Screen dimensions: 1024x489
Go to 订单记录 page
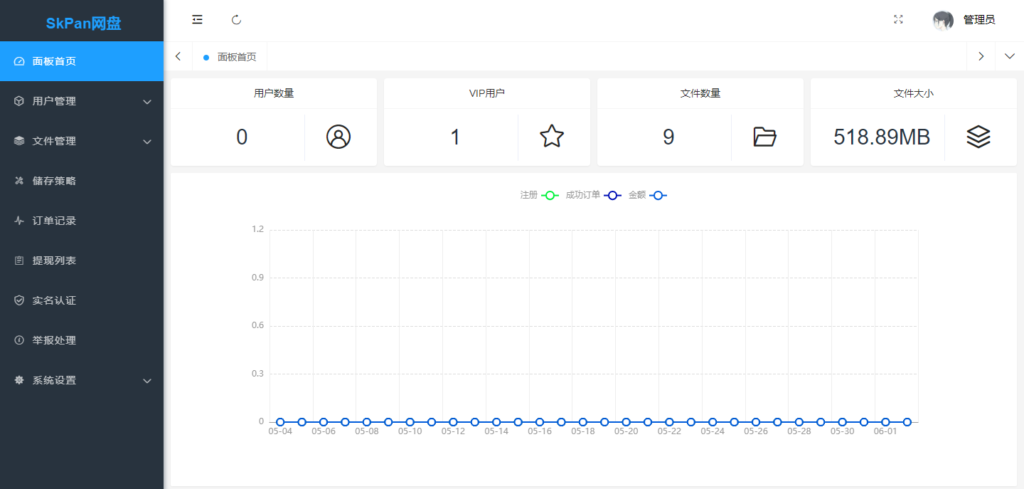(x=54, y=221)
